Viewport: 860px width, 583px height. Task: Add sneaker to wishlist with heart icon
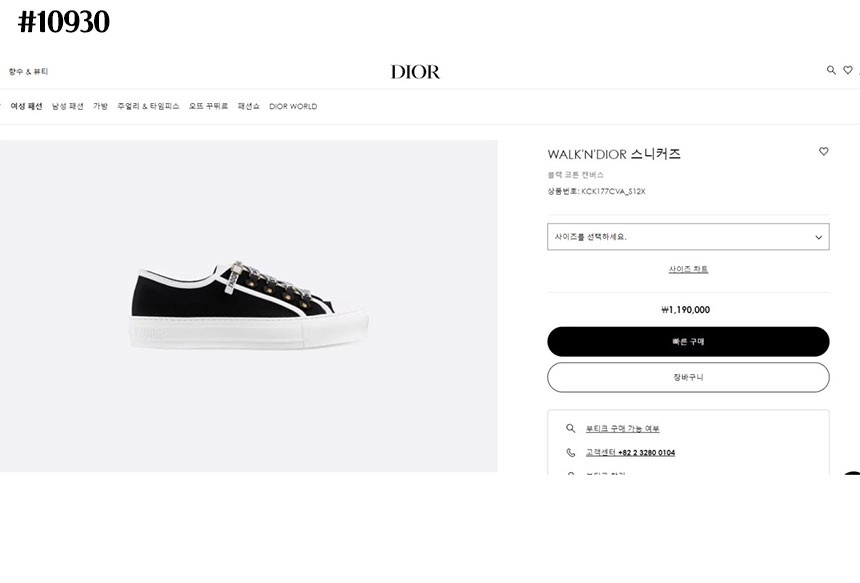point(824,152)
